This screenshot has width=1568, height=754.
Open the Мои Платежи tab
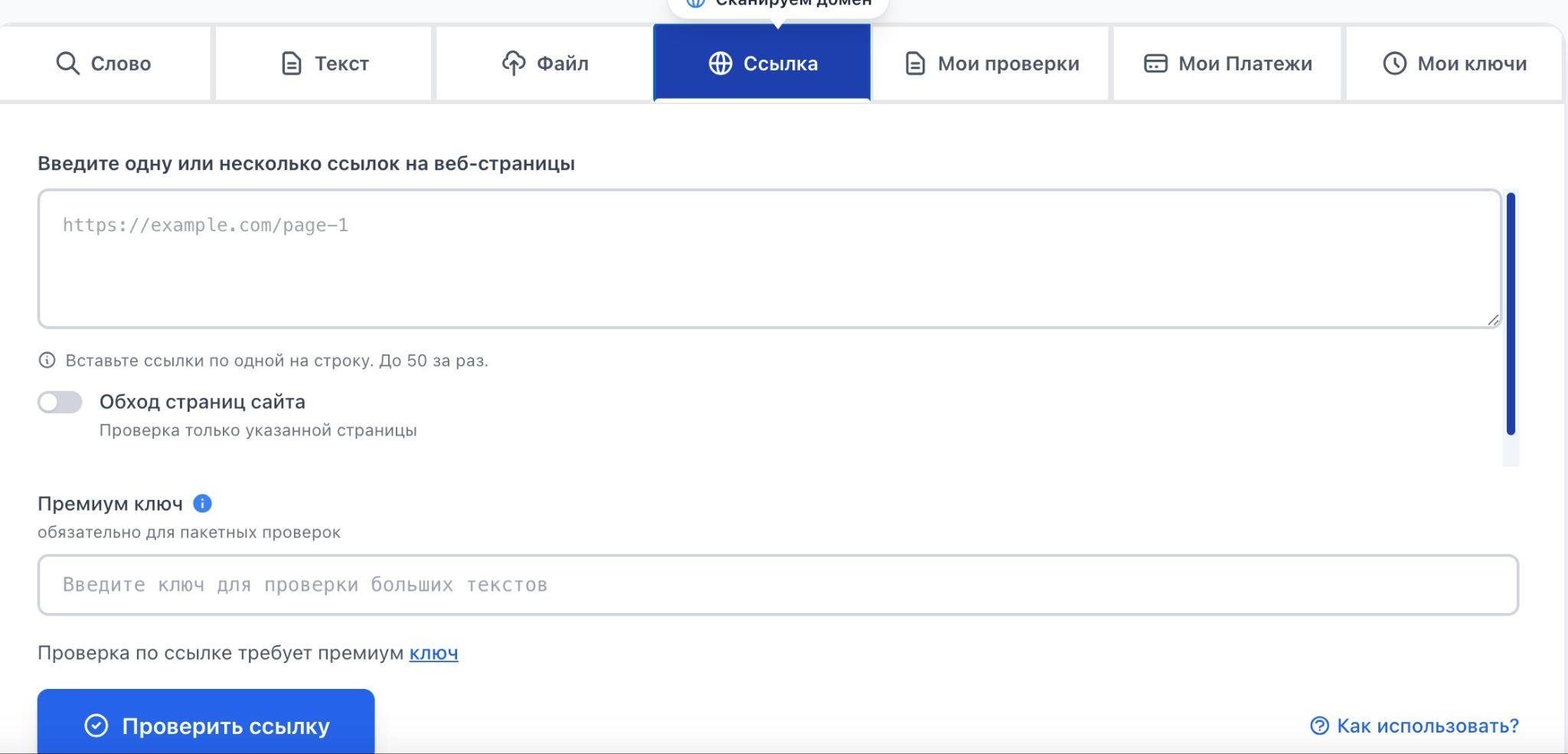click(x=1227, y=64)
